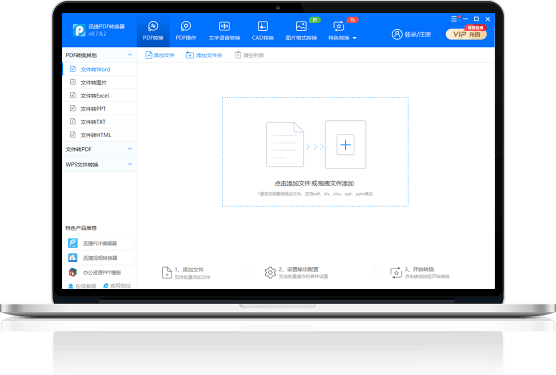556x375 pixels.
Task: Select the PDF转换 tab
Action: (153, 30)
